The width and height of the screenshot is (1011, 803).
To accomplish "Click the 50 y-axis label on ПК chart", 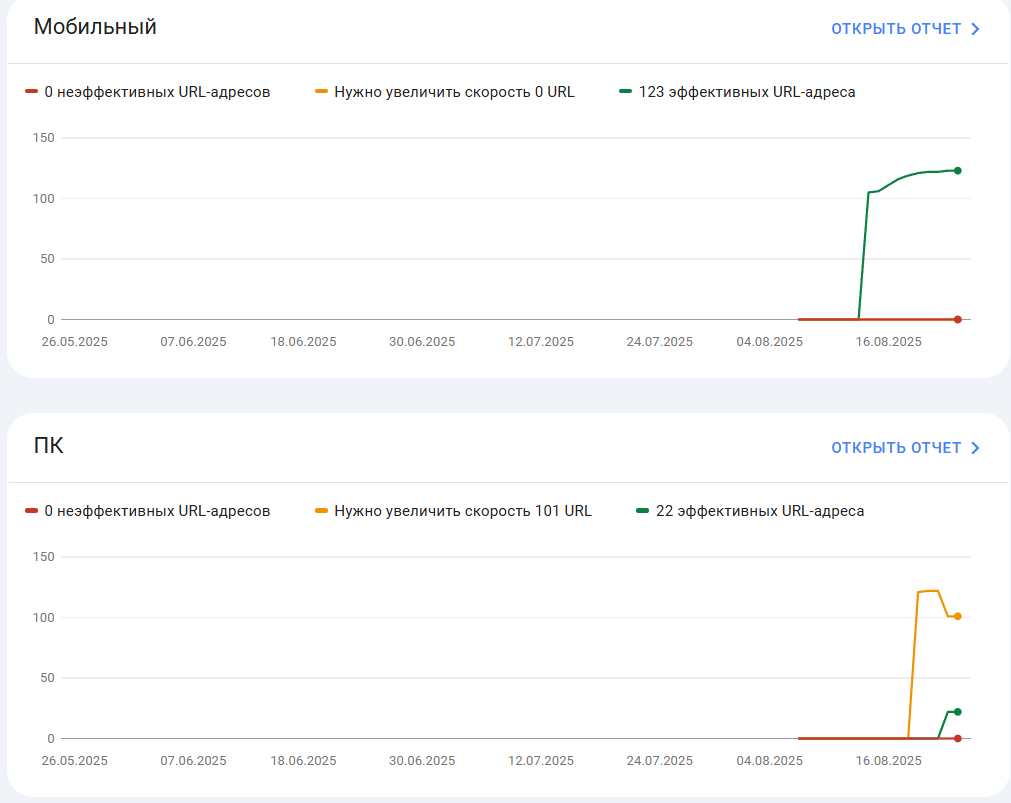I will [x=47, y=678].
